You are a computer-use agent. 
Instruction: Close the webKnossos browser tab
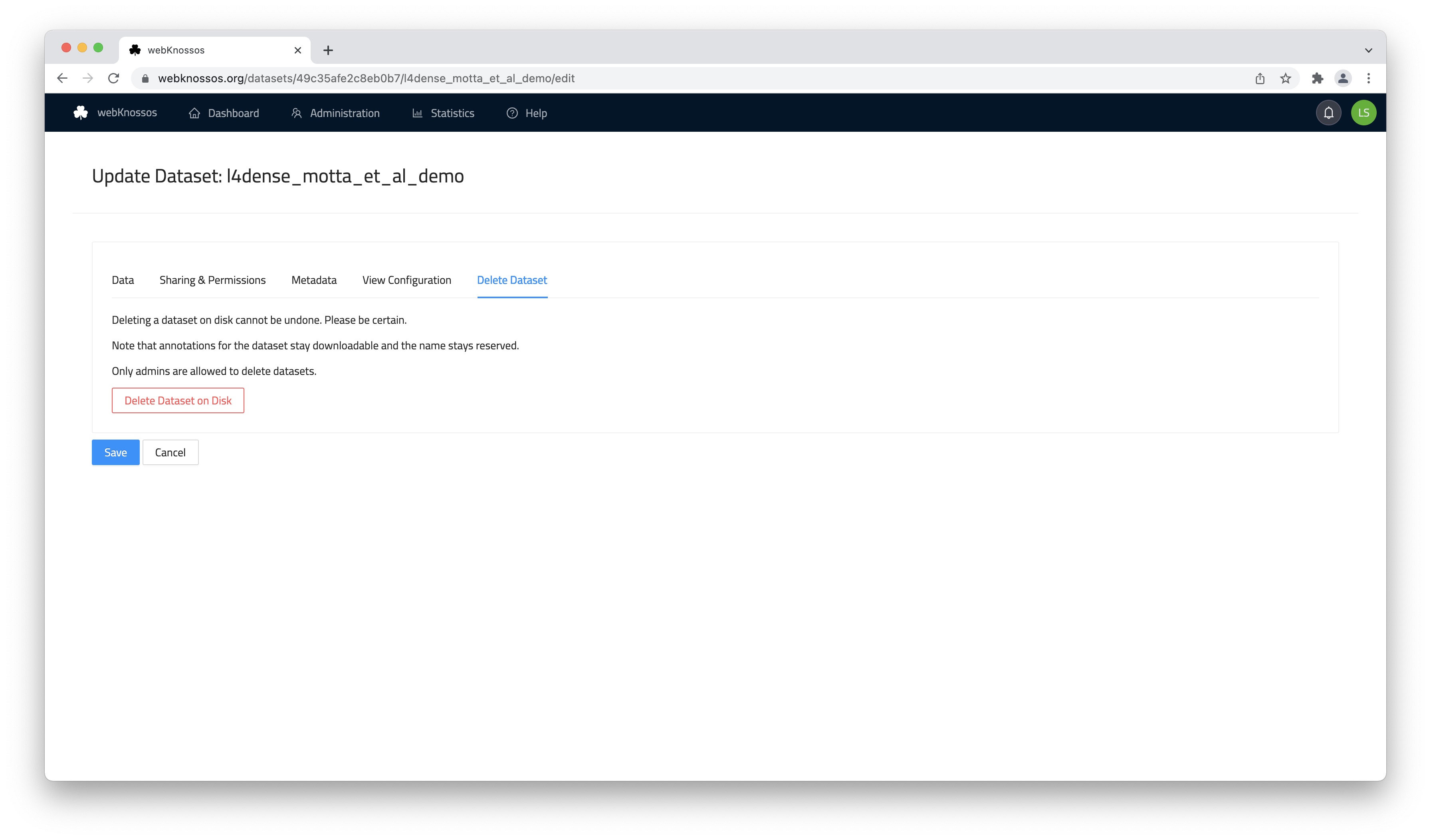[297, 50]
